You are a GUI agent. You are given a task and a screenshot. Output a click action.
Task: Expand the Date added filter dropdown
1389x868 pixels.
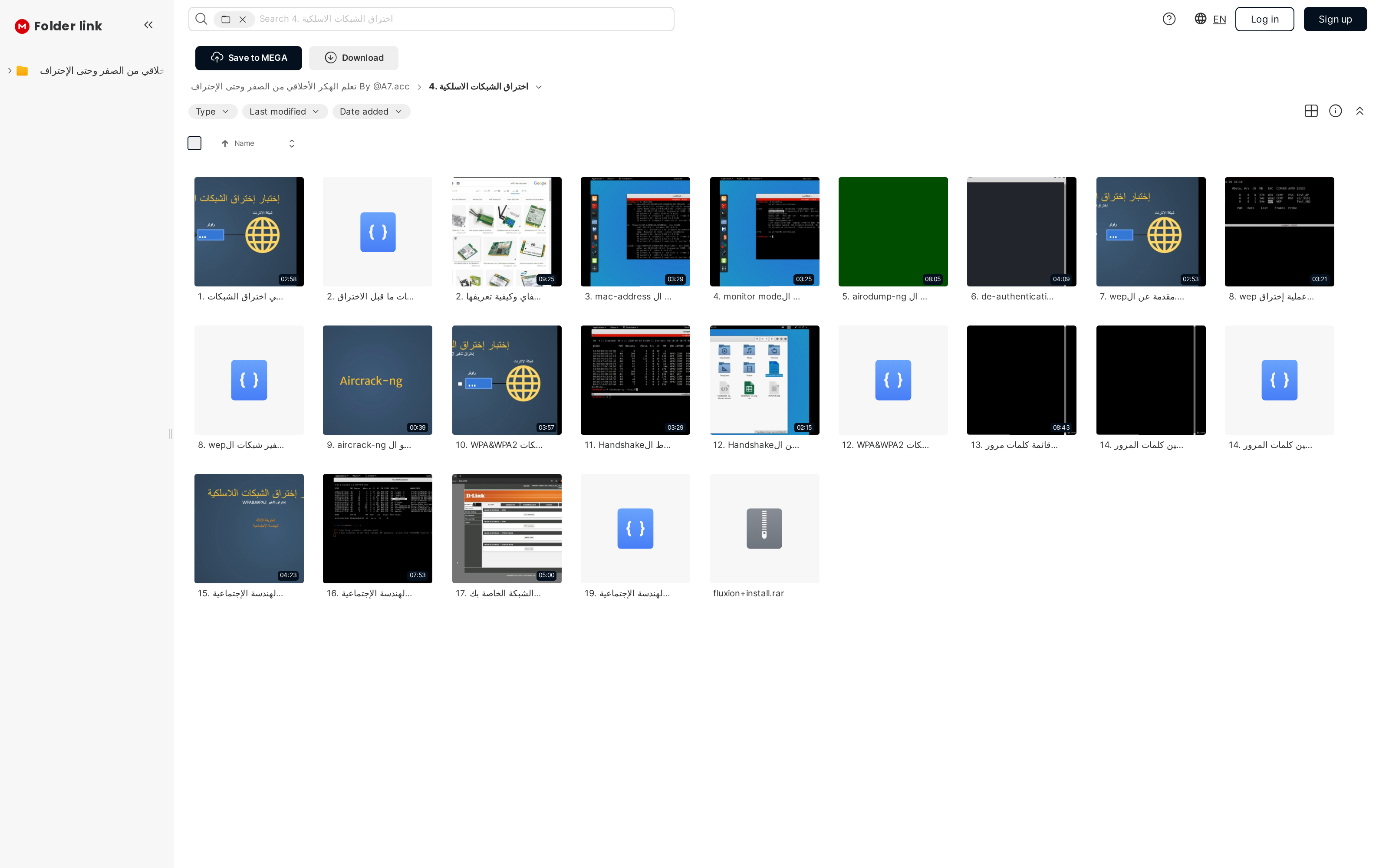pos(370,112)
